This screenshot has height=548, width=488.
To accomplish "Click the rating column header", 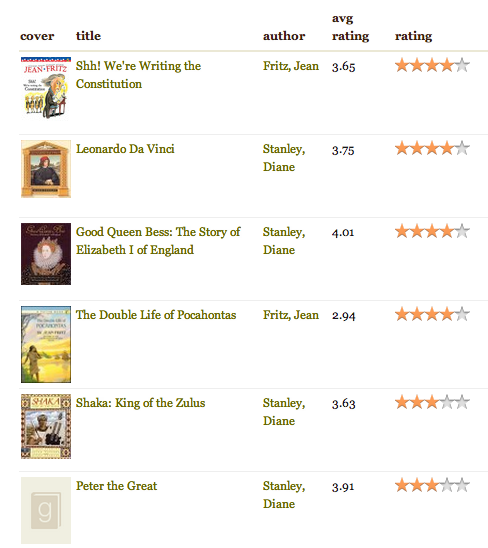I will [x=413, y=36].
